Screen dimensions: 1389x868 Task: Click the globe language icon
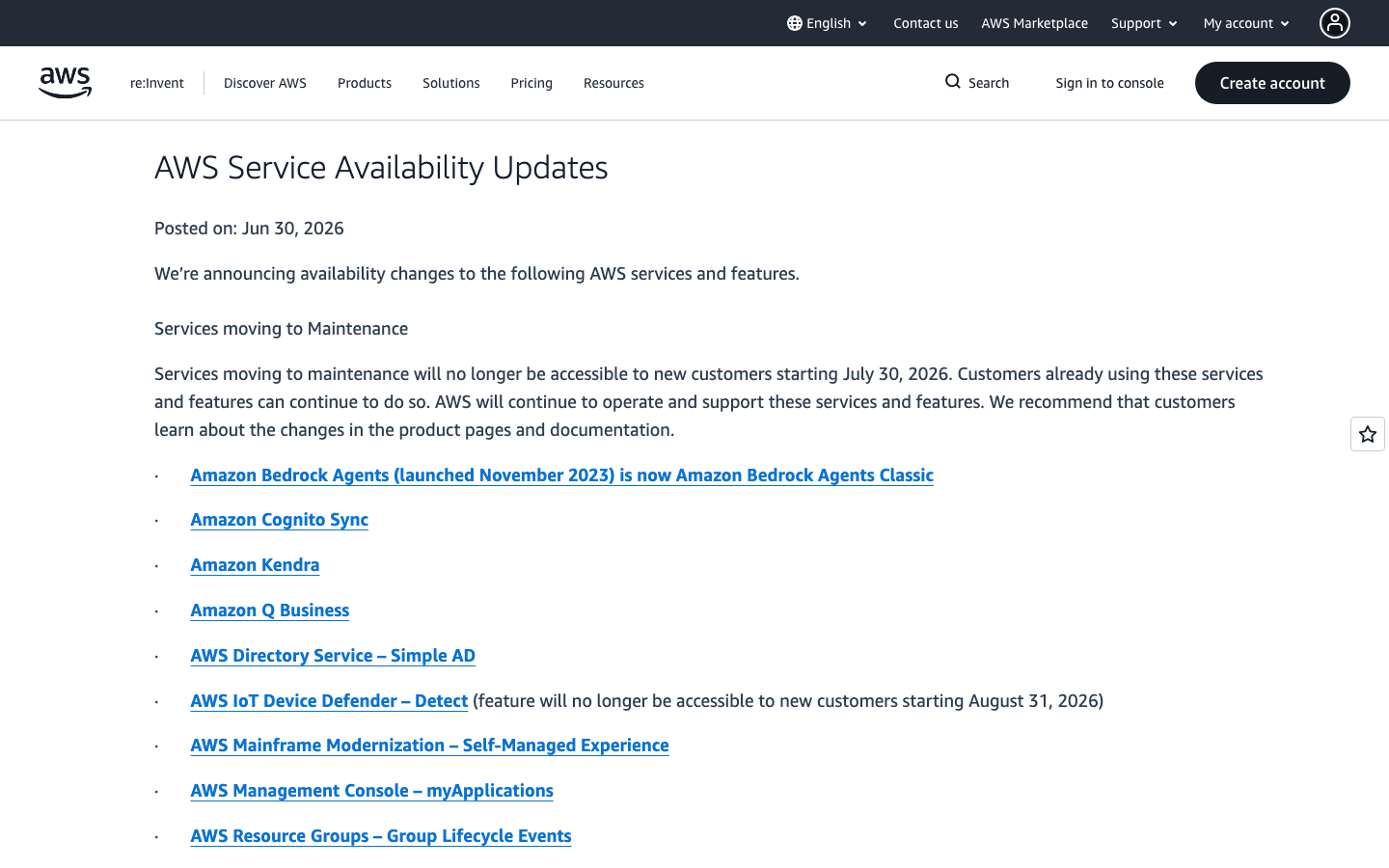tap(795, 23)
